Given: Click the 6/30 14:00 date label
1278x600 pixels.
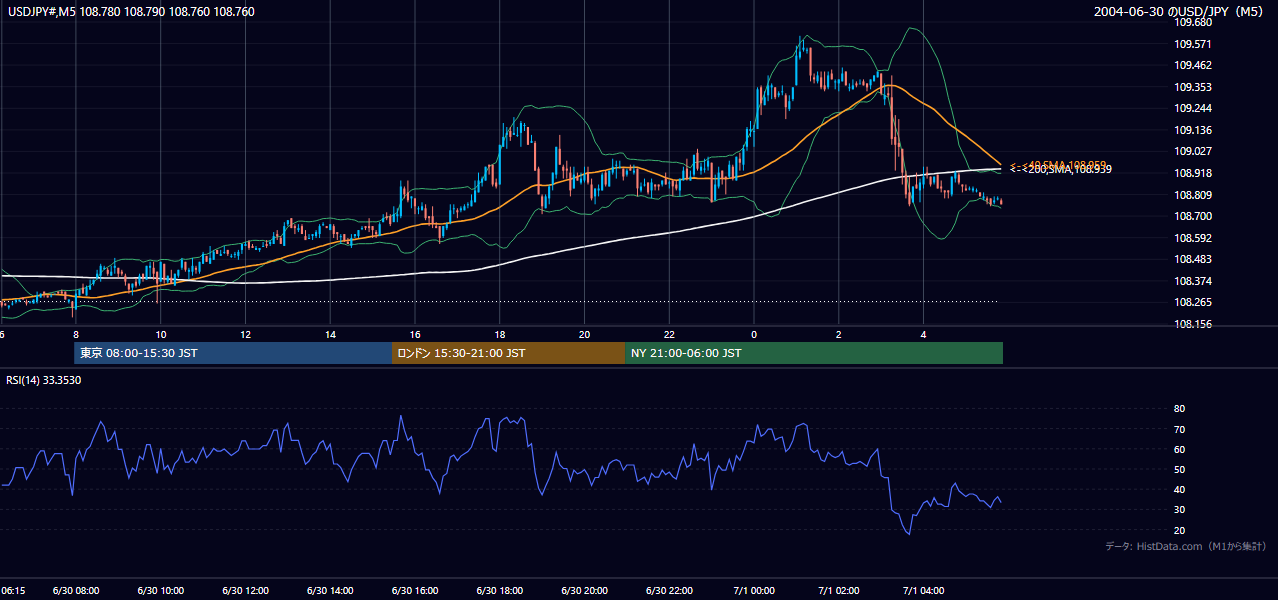Looking at the screenshot, I should (x=331, y=591).
